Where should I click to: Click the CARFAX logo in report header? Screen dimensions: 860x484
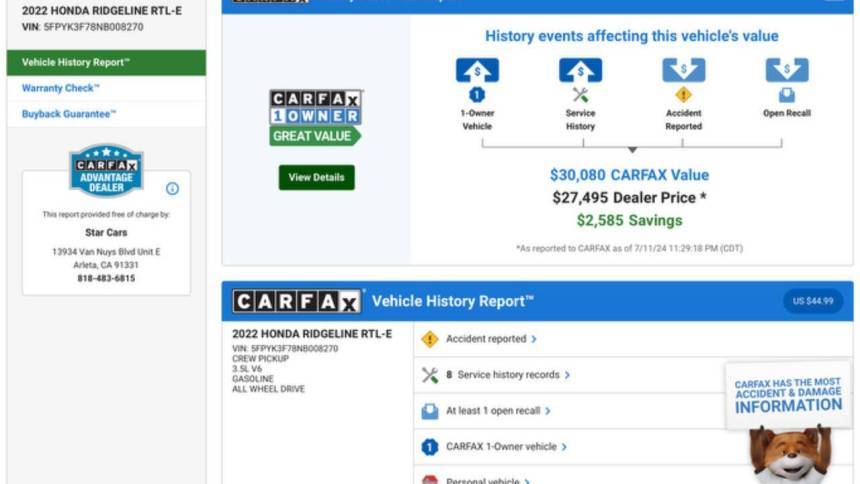click(x=297, y=301)
